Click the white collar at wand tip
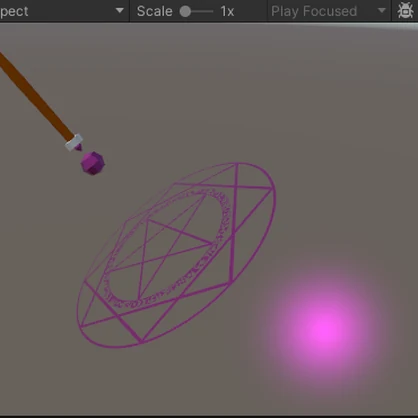The height and width of the screenshot is (418, 418). pos(74,142)
